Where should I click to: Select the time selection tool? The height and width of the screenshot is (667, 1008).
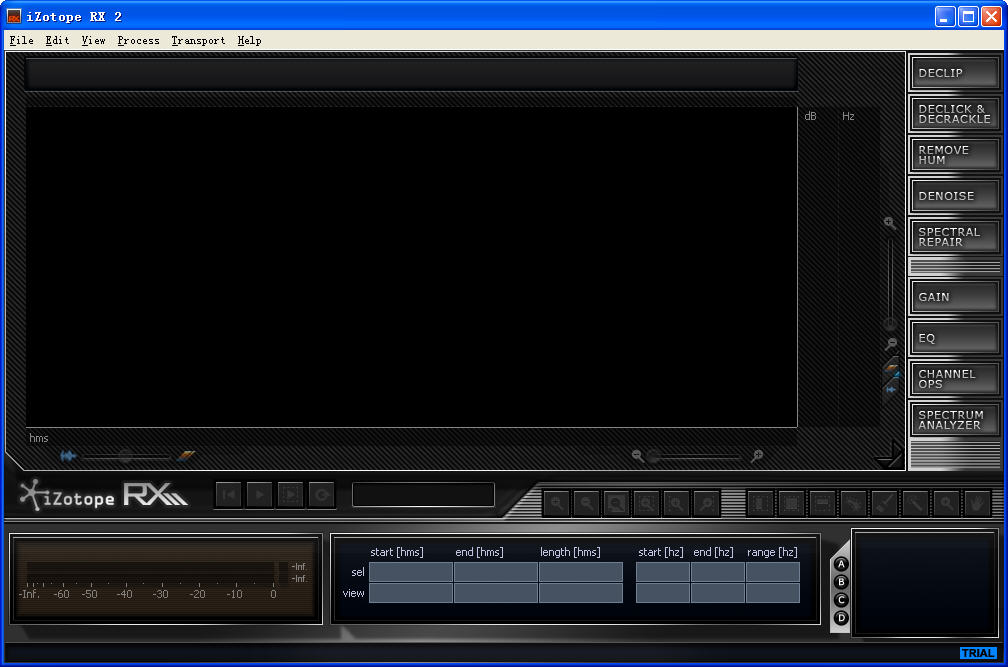tap(760, 503)
